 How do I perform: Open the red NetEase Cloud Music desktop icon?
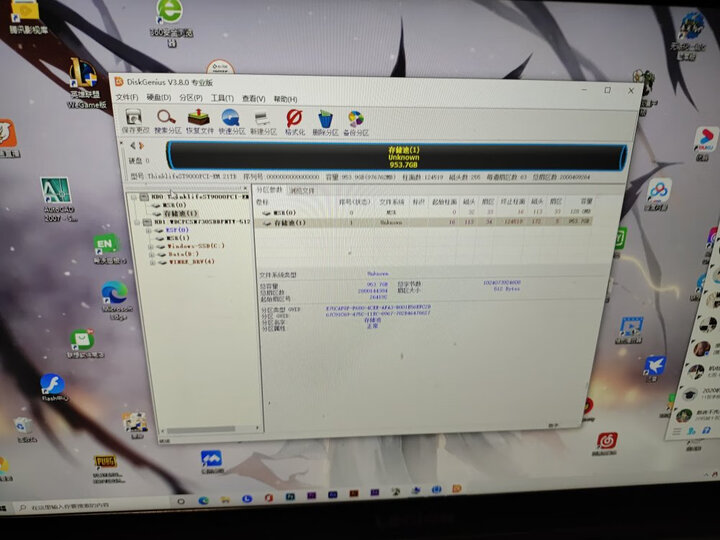click(x=606, y=444)
